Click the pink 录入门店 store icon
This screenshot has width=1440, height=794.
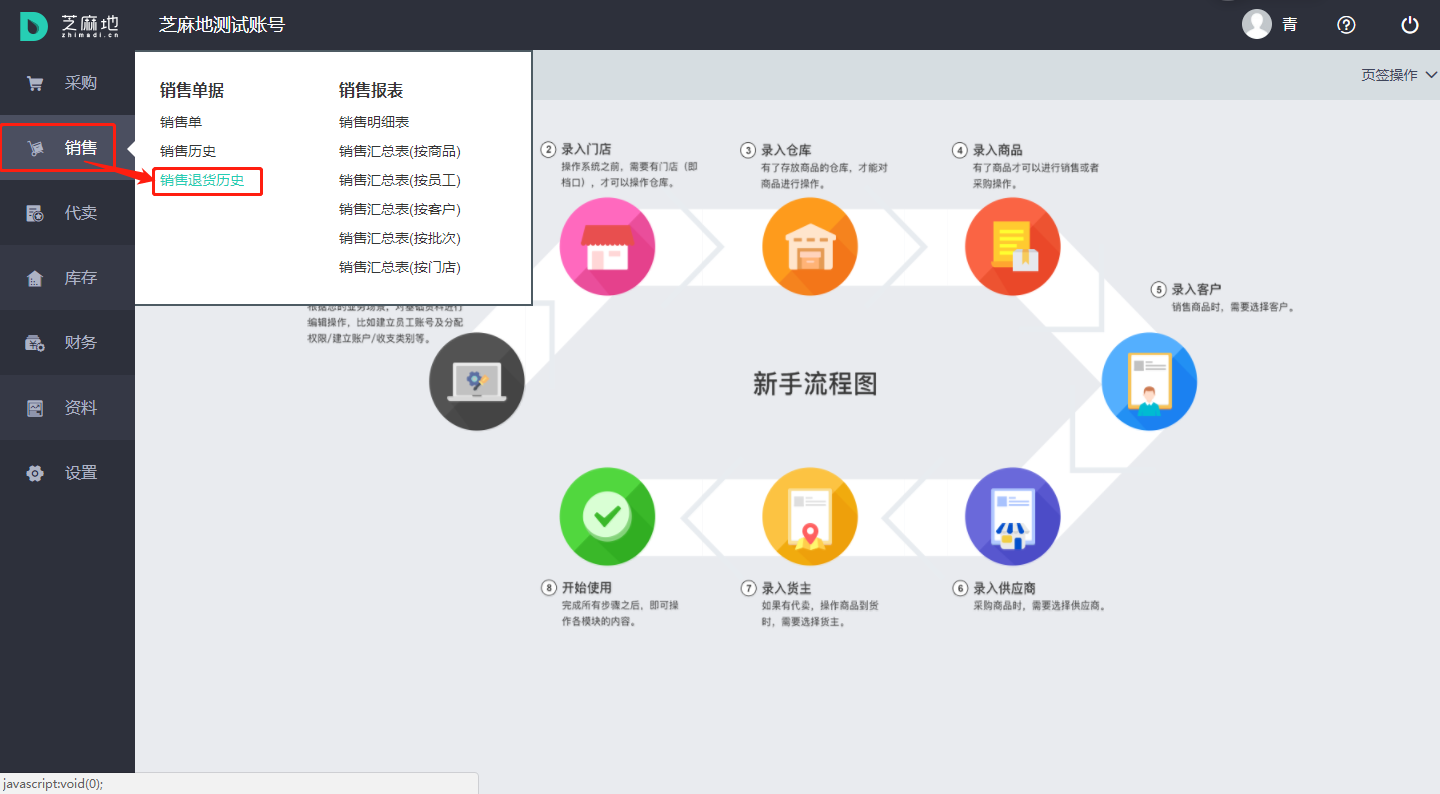pos(607,246)
